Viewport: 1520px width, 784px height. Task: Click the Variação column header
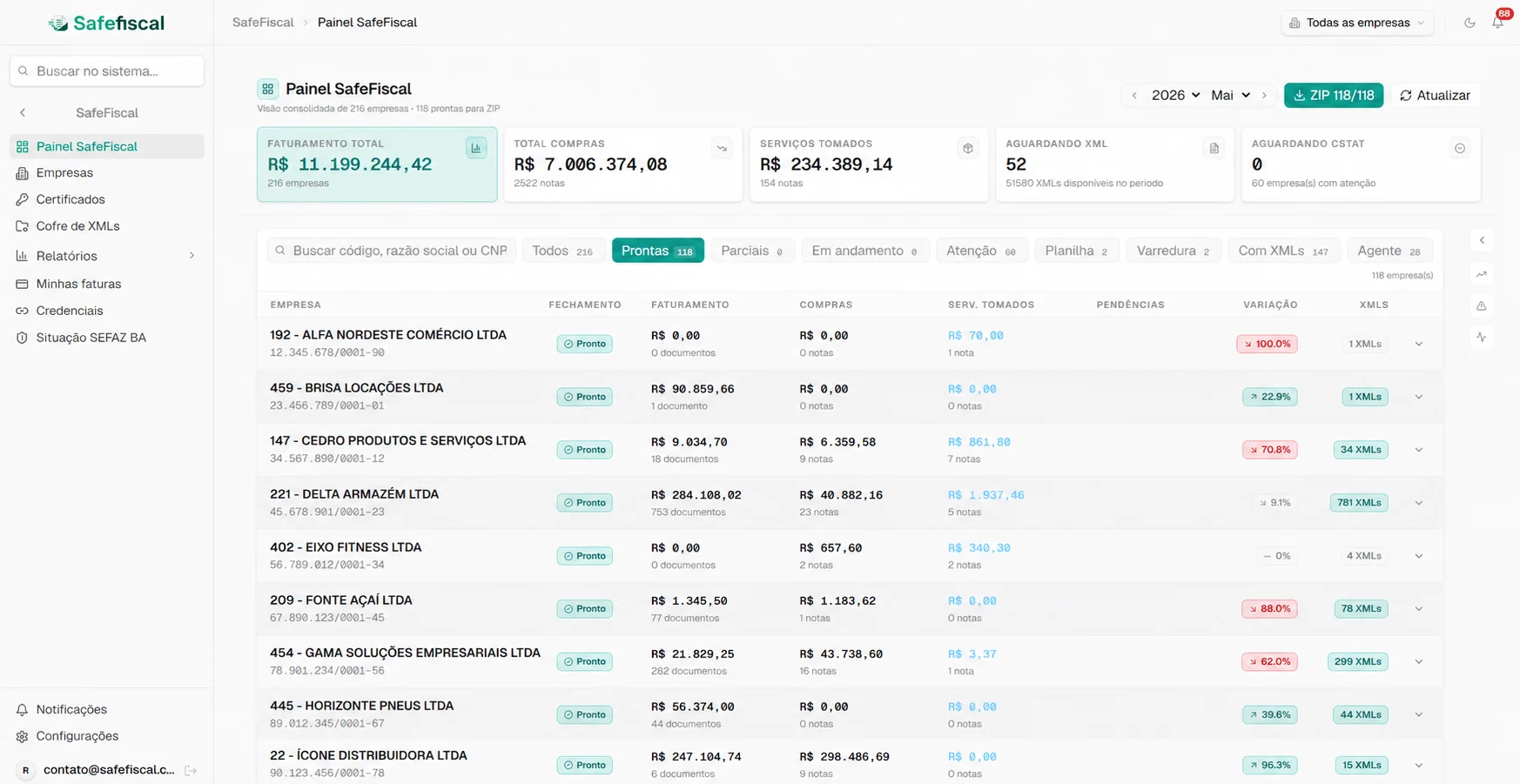(1270, 305)
